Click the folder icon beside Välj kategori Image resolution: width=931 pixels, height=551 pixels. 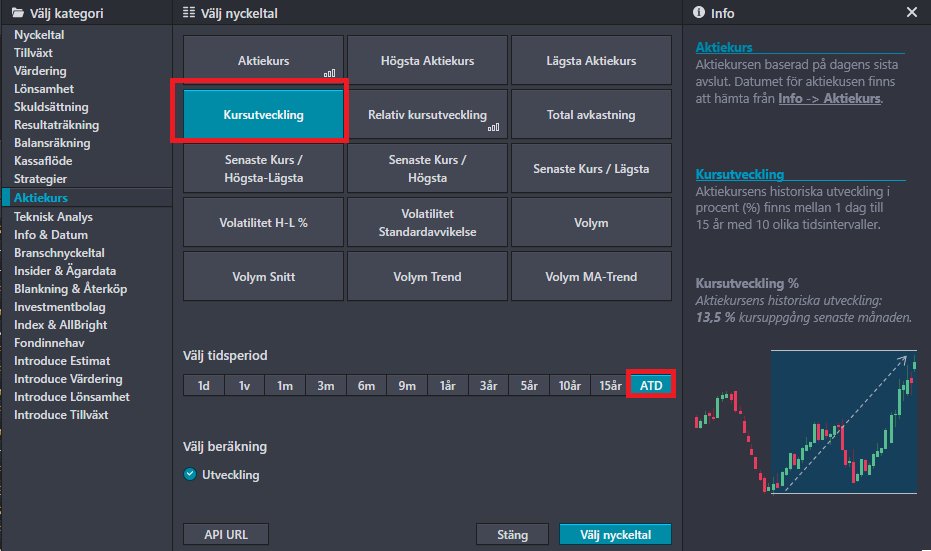tap(18, 12)
